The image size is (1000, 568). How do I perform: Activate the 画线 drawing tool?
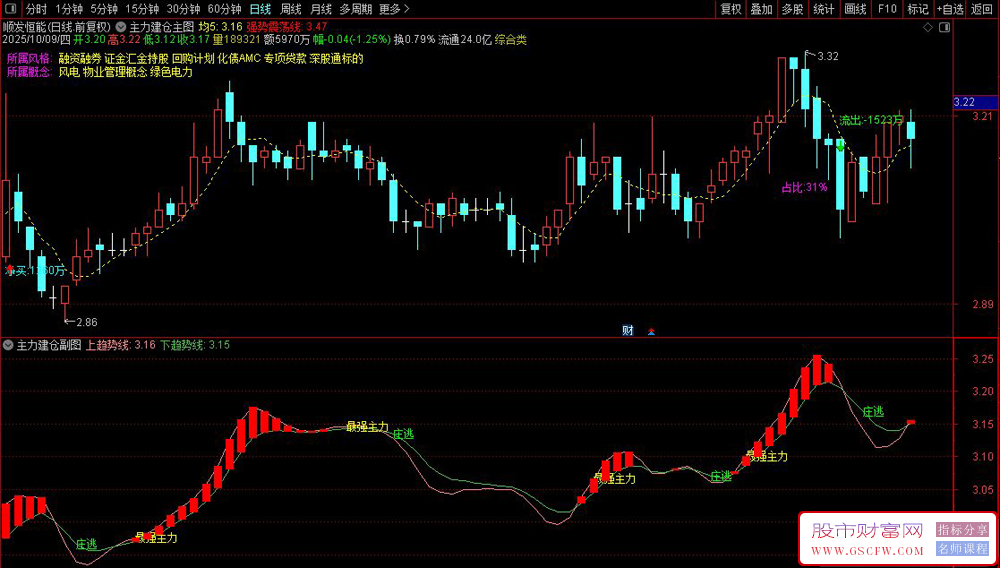pyautogui.click(x=855, y=9)
